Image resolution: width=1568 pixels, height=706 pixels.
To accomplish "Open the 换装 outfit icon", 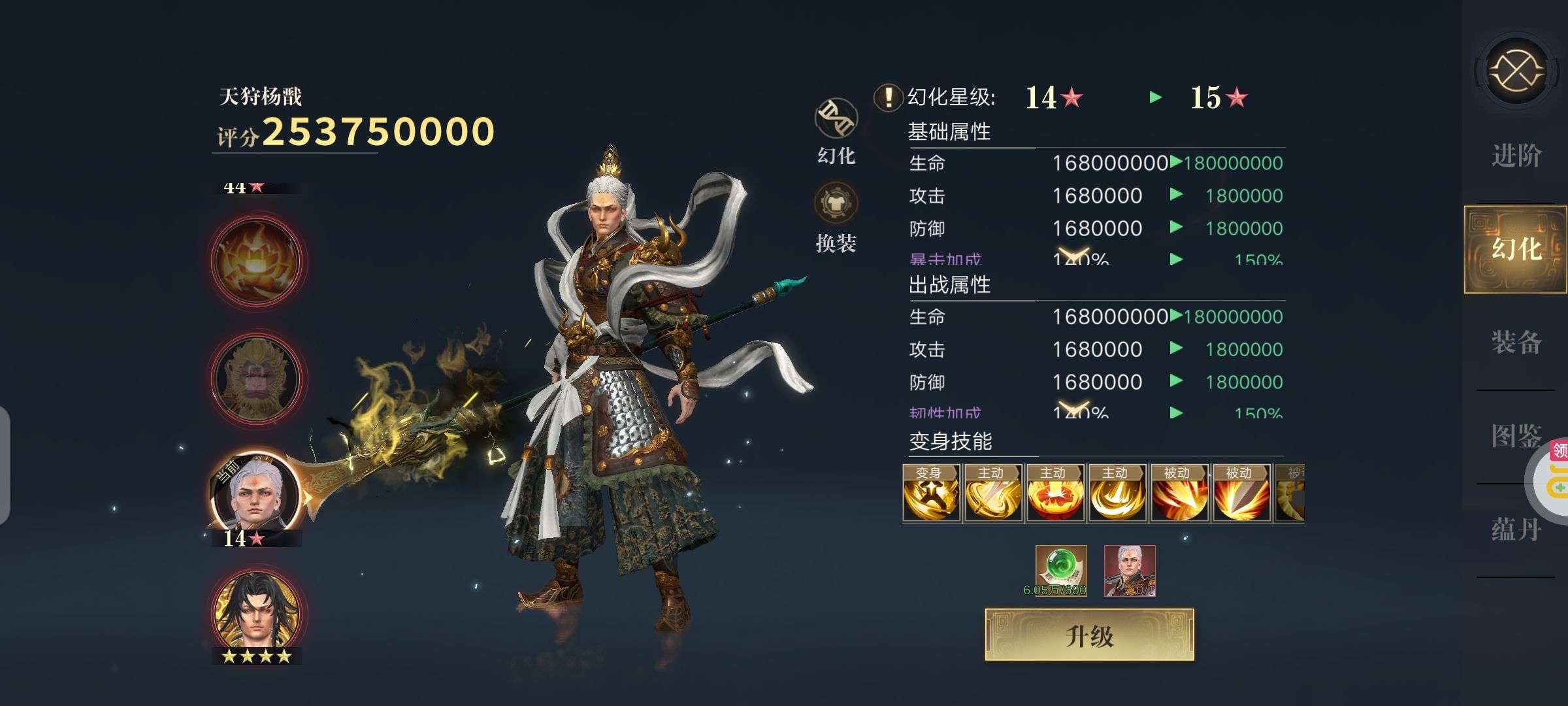I will click(836, 203).
